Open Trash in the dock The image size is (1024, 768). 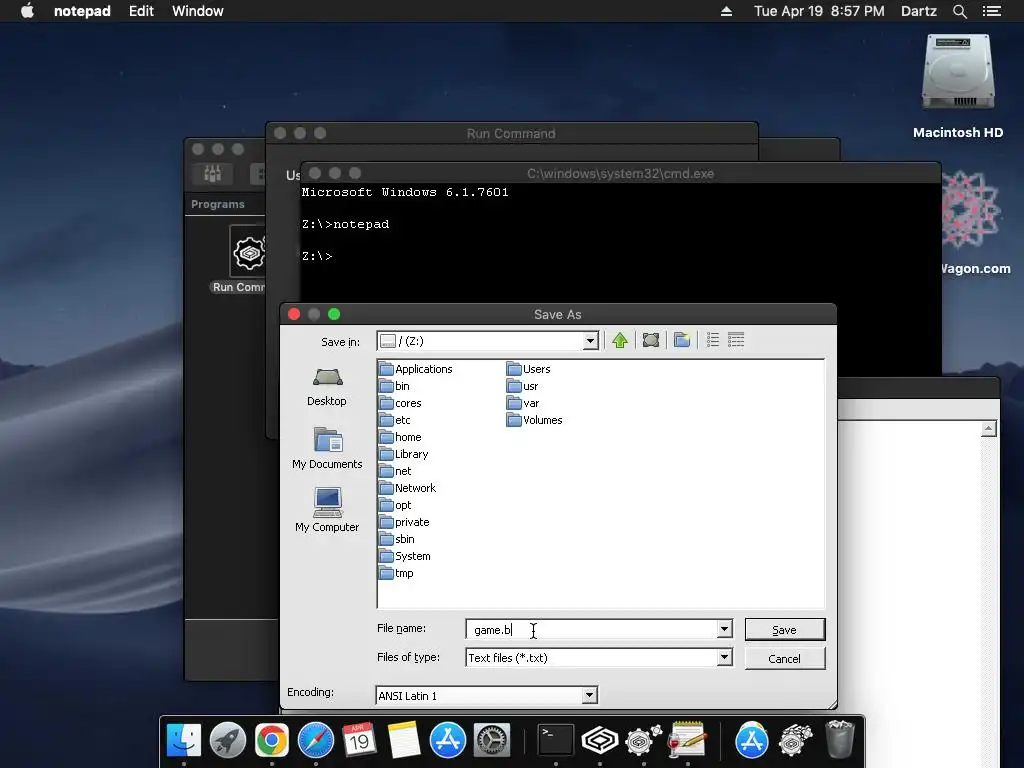point(839,741)
